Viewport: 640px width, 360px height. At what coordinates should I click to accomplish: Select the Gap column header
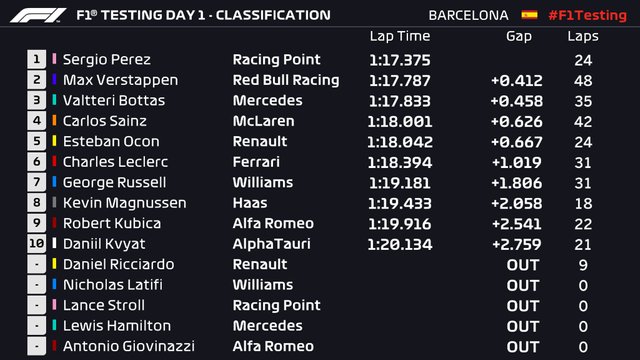click(x=519, y=37)
